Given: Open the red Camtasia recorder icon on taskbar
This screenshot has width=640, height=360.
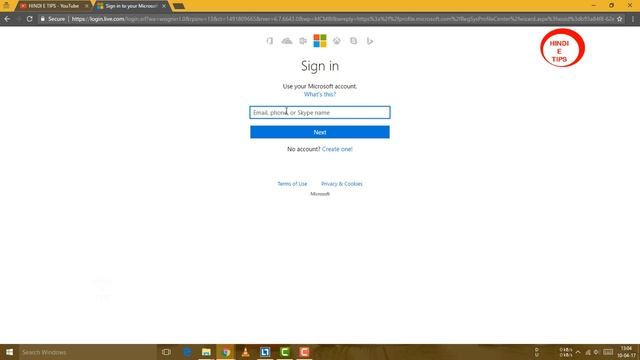Looking at the screenshot, I should [304, 352].
